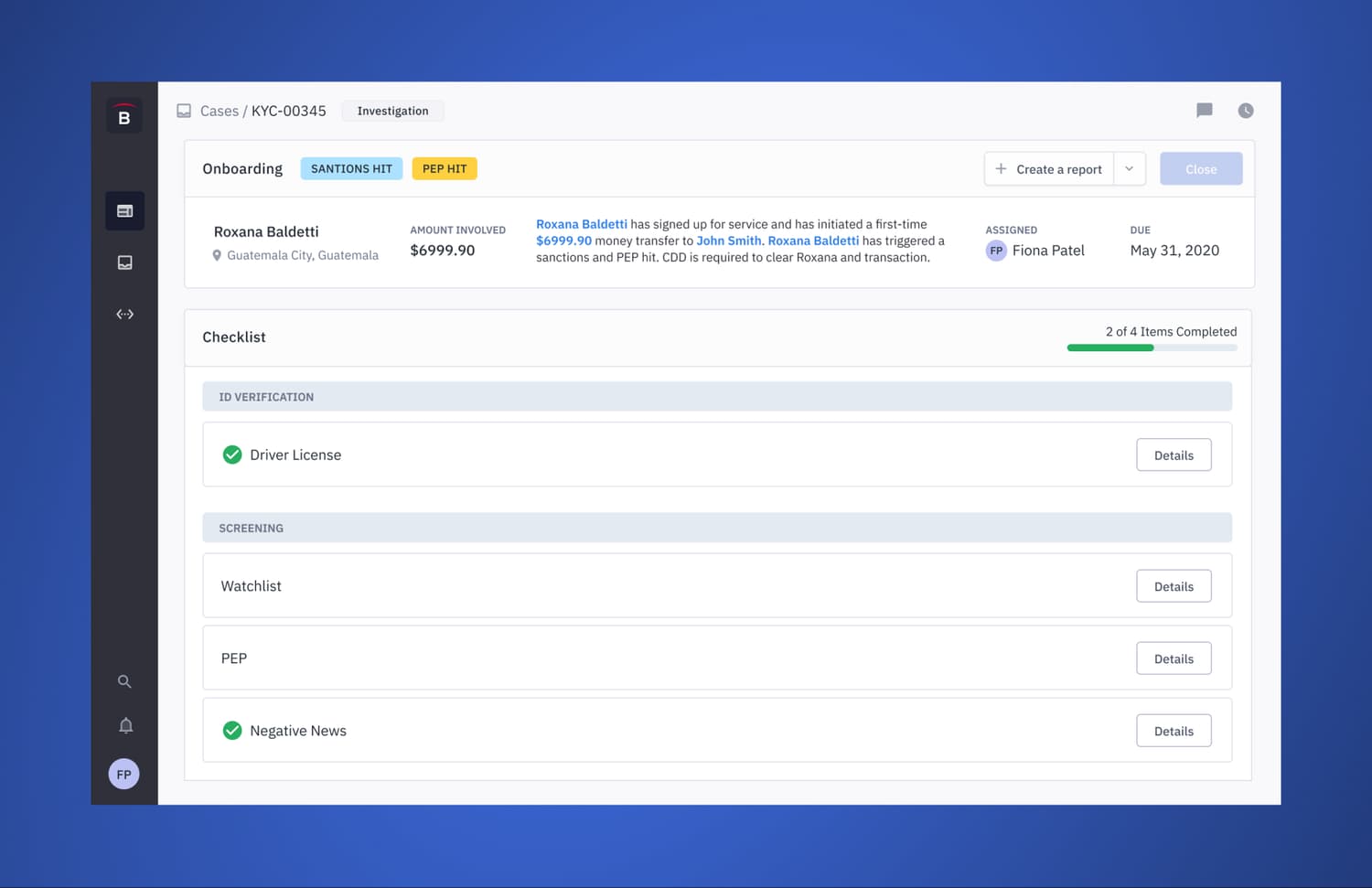Click the 2 of 4 Items Completed text
The width and height of the screenshot is (1372, 888).
[1171, 332]
